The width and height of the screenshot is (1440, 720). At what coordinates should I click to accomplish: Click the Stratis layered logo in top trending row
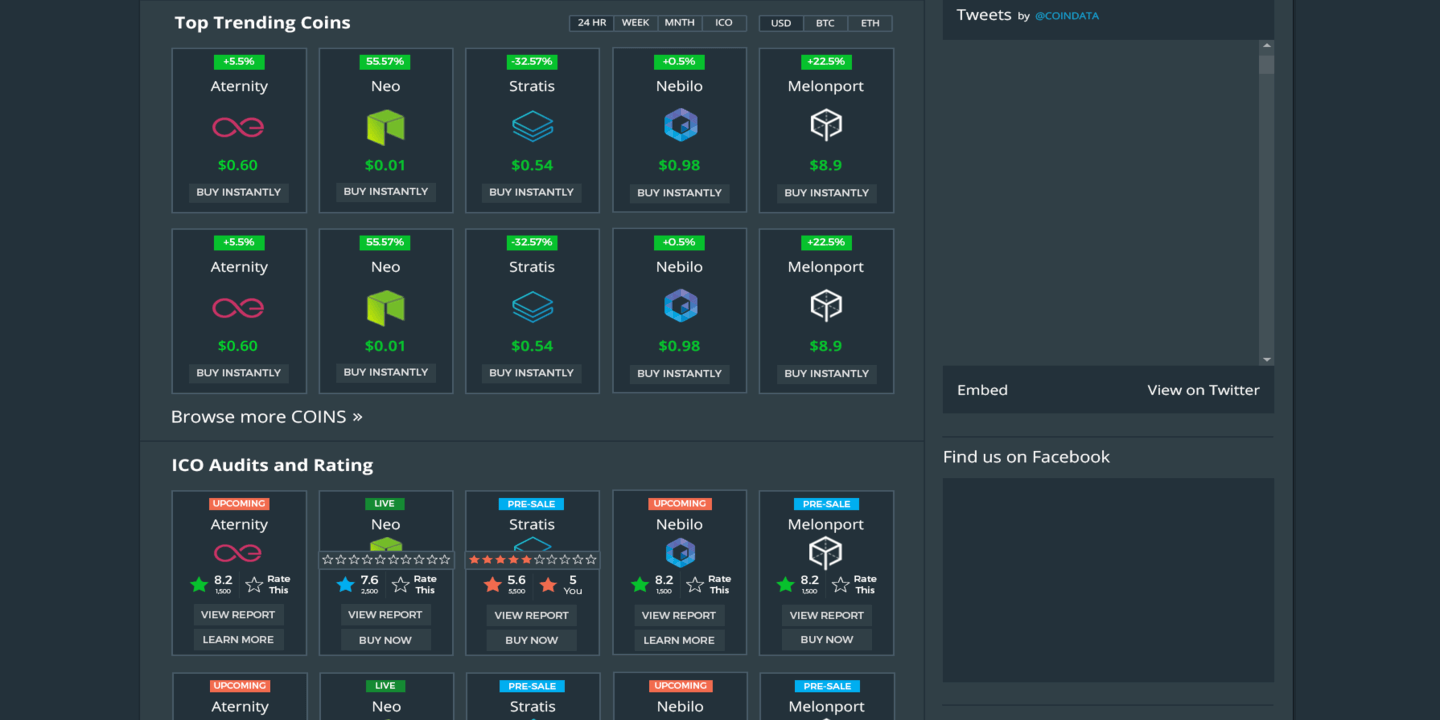pyautogui.click(x=532, y=127)
